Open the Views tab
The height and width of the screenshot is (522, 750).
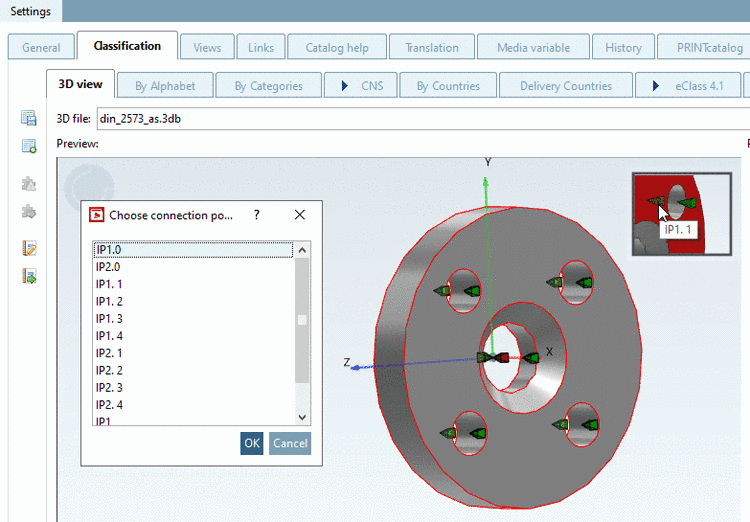coord(207,47)
